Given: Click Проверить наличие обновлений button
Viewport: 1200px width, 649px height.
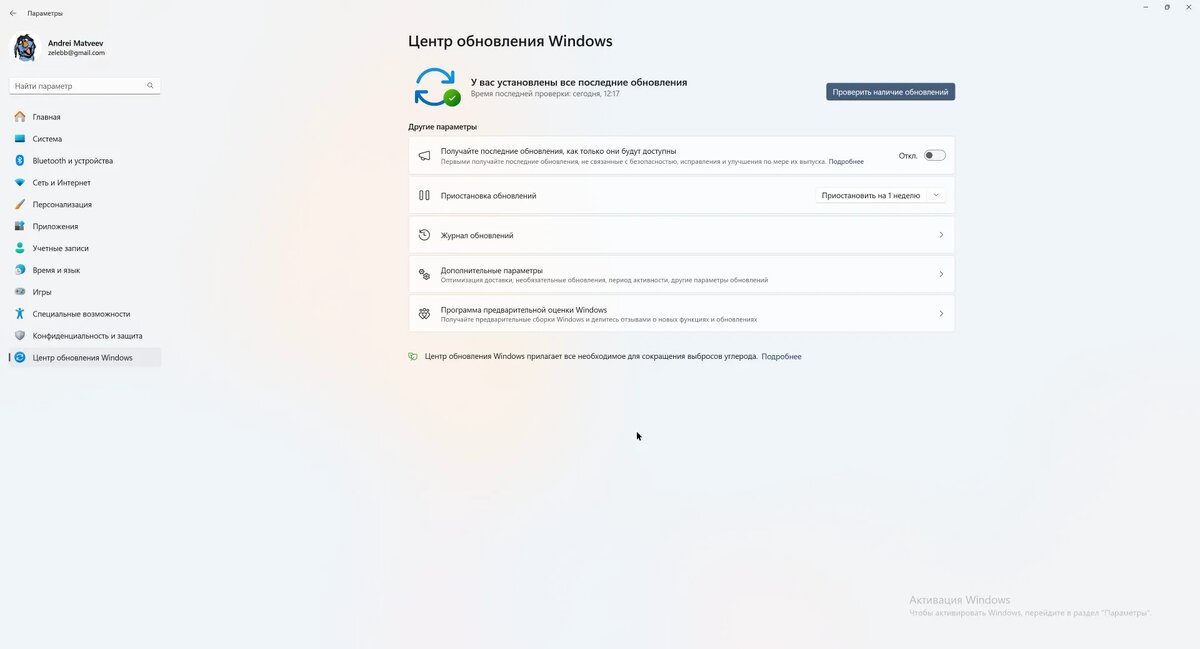Looking at the screenshot, I should click(890, 92).
